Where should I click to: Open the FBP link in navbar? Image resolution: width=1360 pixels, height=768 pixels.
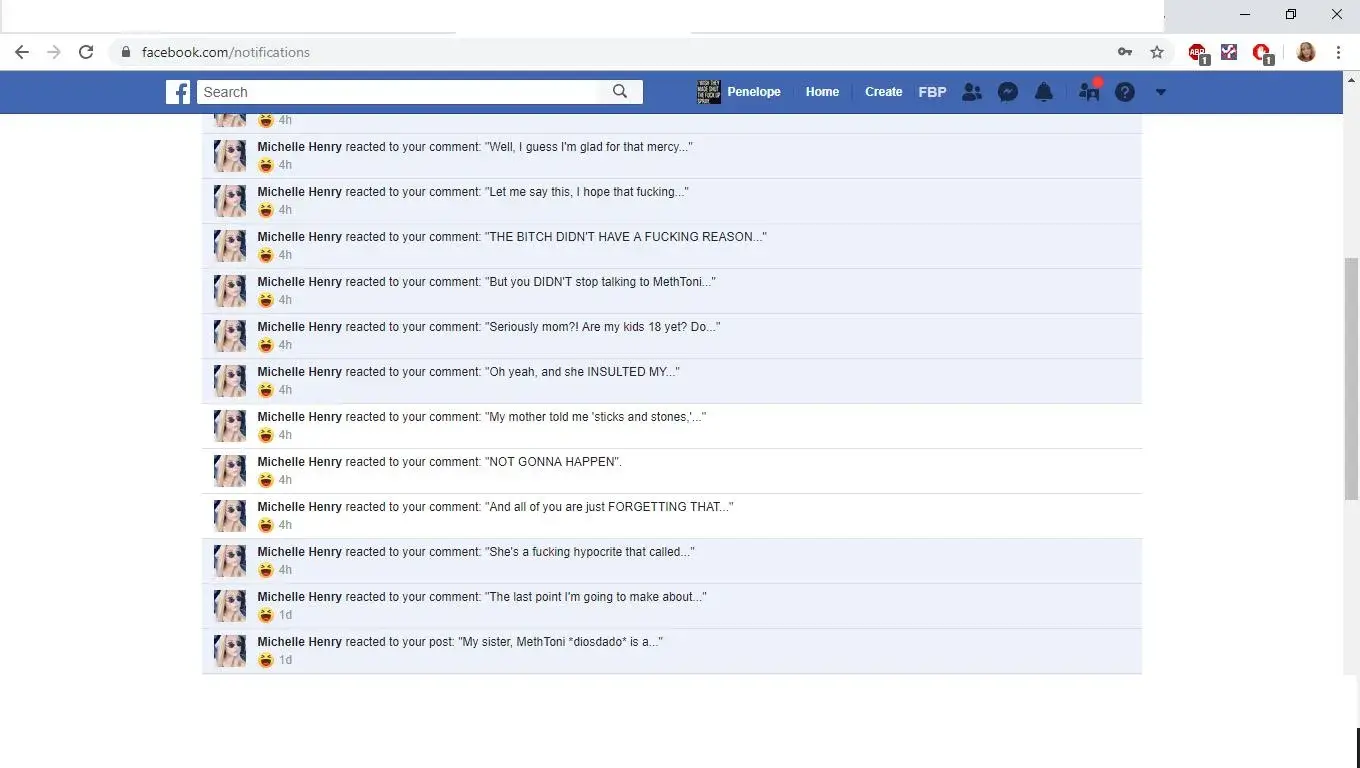point(932,92)
